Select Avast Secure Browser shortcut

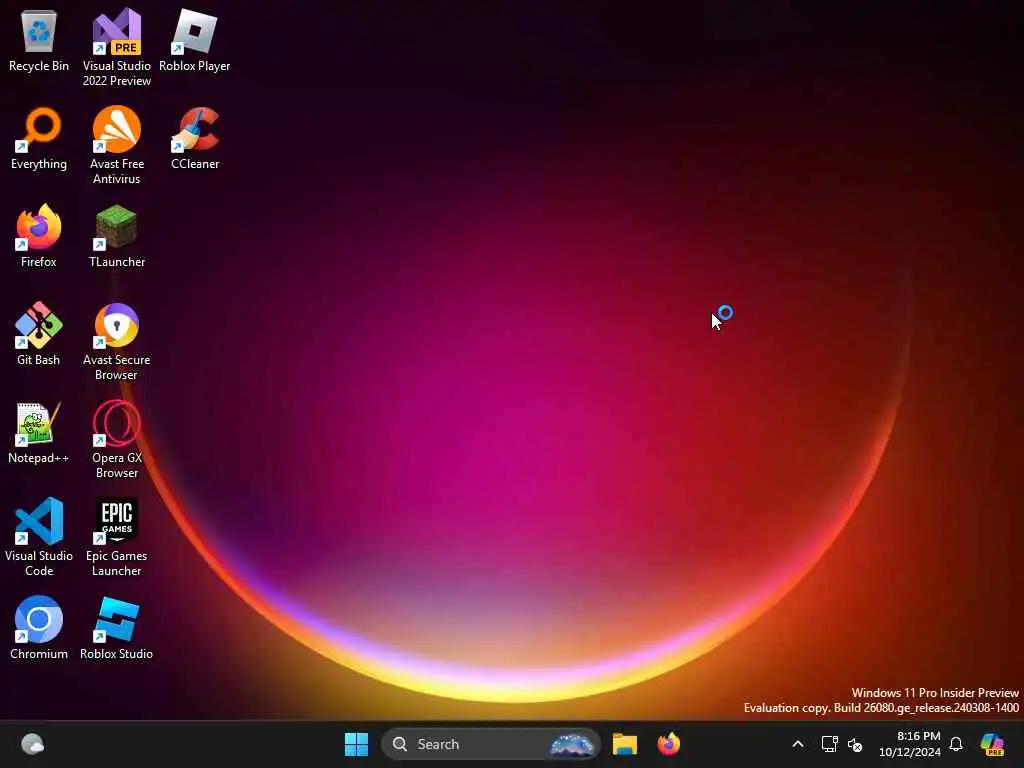(116, 341)
